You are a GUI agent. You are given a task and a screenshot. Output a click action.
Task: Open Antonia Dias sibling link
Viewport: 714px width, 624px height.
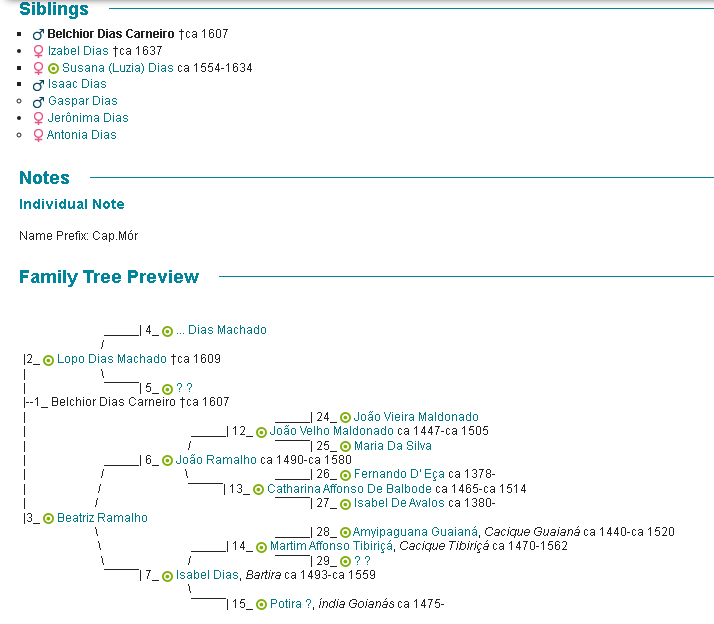click(x=82, y=135)
